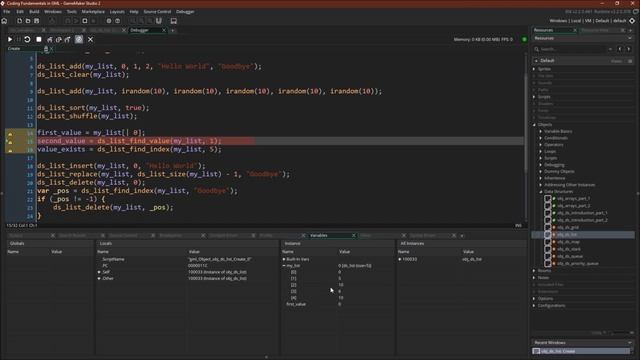The image size is (640, 360).
Task: Select the first_value instance variable row
Action: [337, 304]
